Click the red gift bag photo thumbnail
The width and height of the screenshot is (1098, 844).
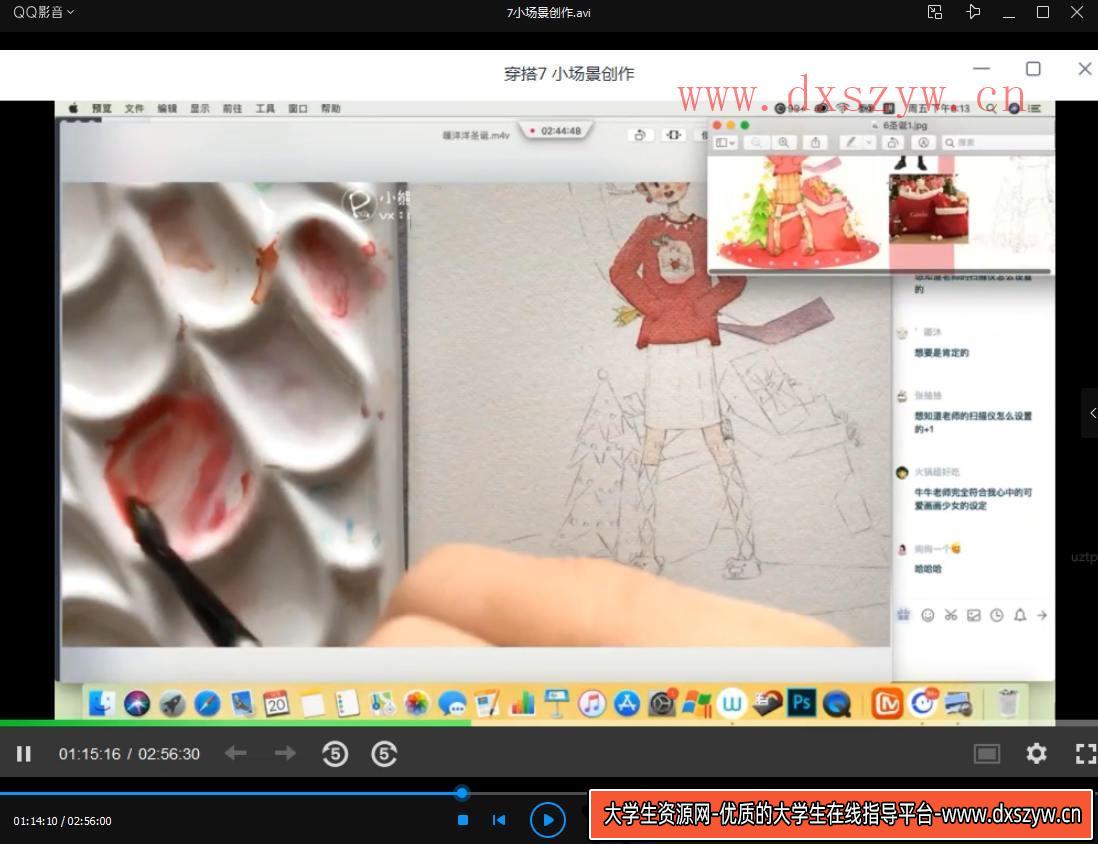point(929,209)
